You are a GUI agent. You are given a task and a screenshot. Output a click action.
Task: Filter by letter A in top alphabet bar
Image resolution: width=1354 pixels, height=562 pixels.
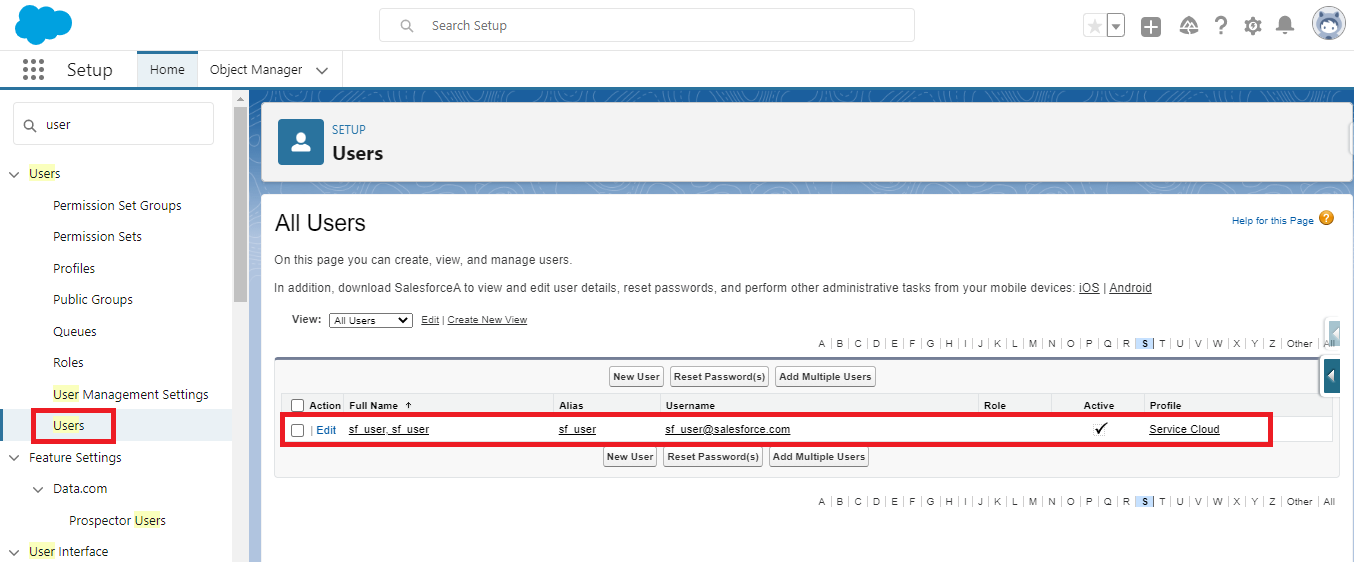pyautogui.click(x=822, y=343)
